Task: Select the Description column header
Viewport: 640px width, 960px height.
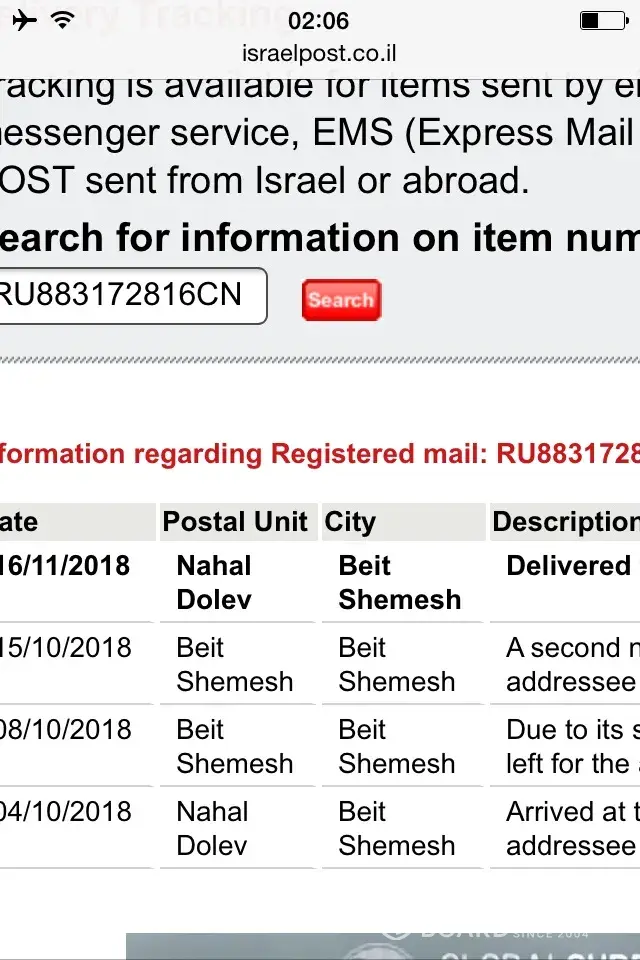Action: [x=566, y=521]
